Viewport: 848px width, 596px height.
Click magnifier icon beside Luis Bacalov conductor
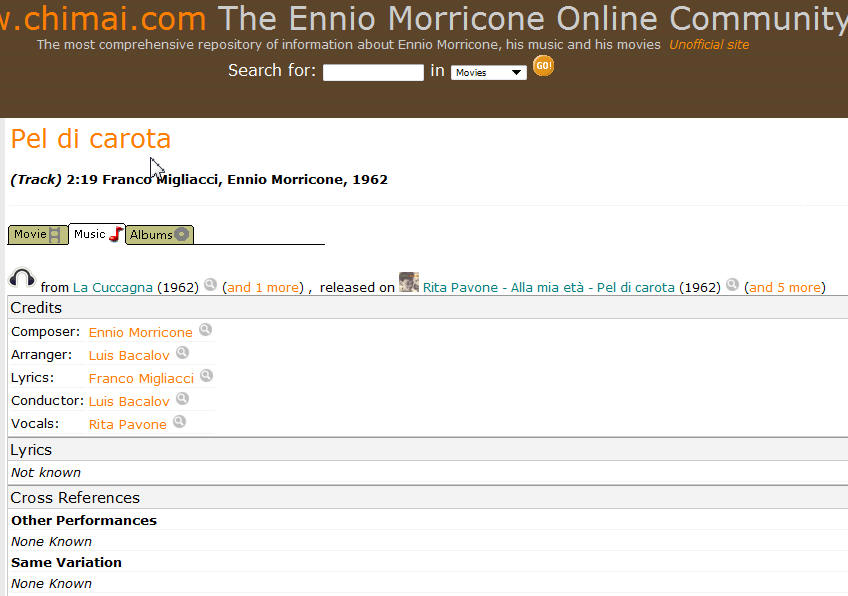183,399
